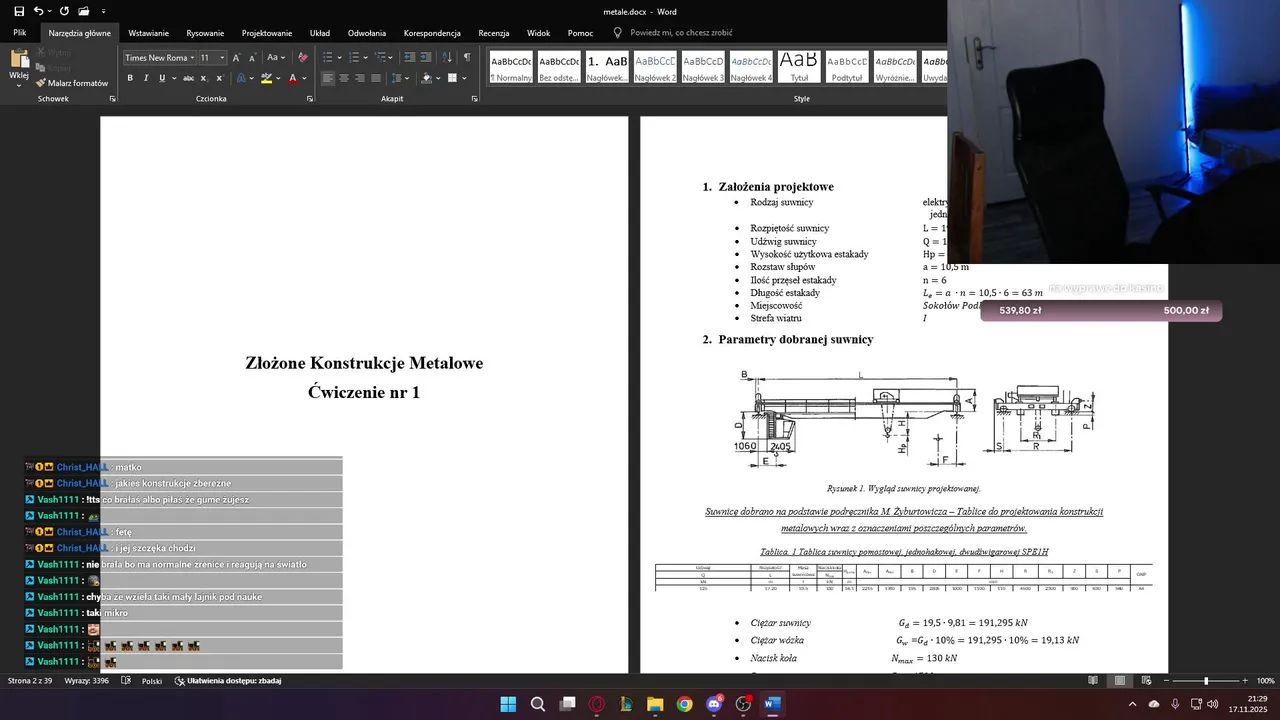Open the borders dropdown
This screenshot has height=720, width=1280.
463,78
